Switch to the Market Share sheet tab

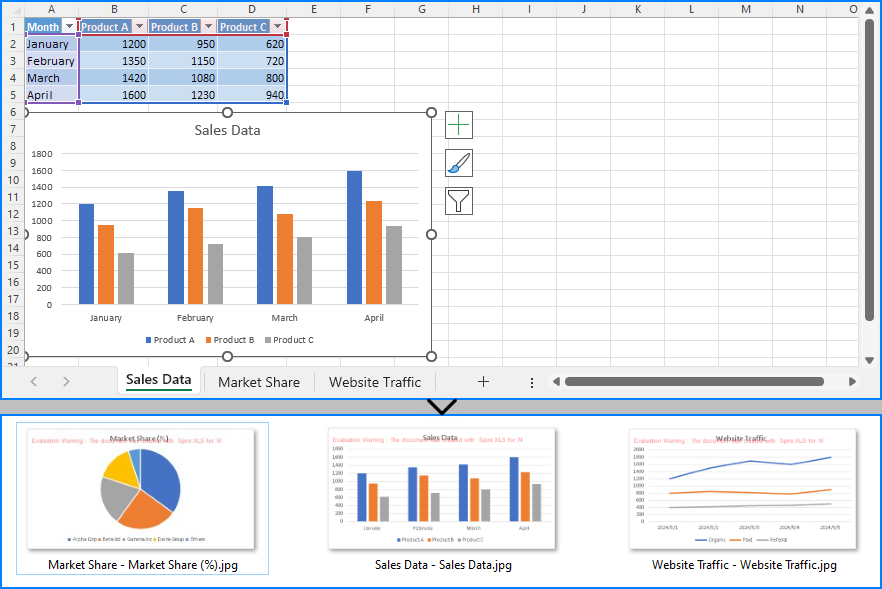(258, 381)
